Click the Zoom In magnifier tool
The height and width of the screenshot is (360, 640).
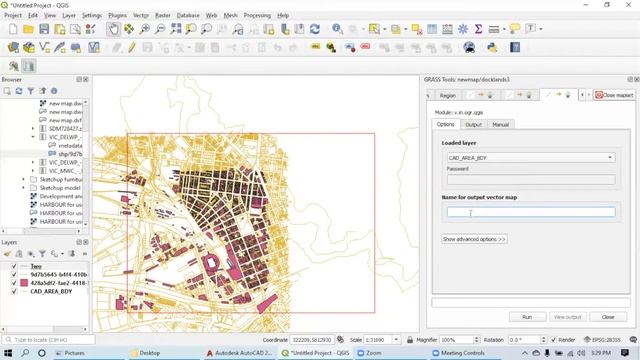coord(144,29)
